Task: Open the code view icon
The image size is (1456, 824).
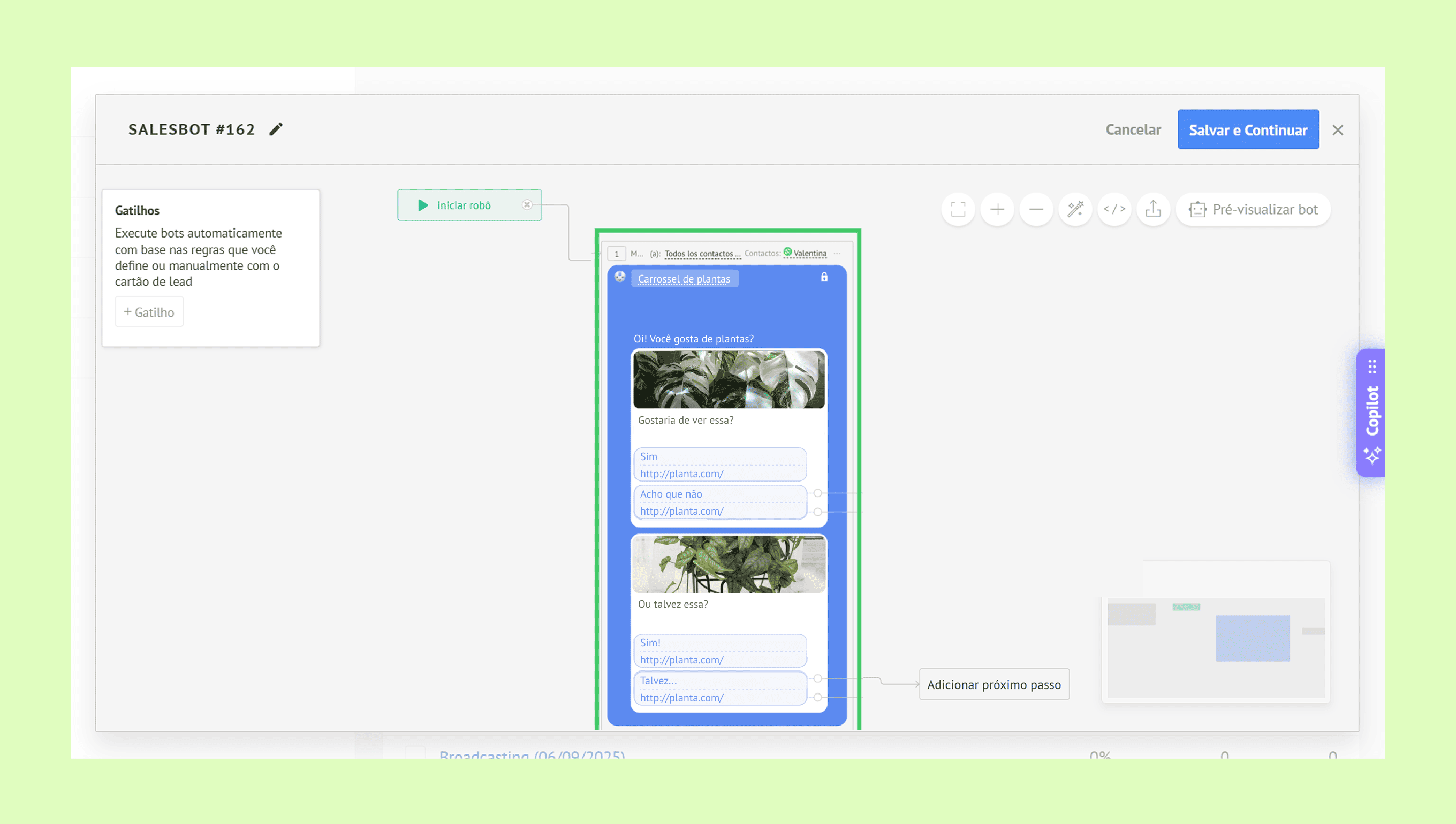Action: pyautogui.click(x=1114, y=209)
